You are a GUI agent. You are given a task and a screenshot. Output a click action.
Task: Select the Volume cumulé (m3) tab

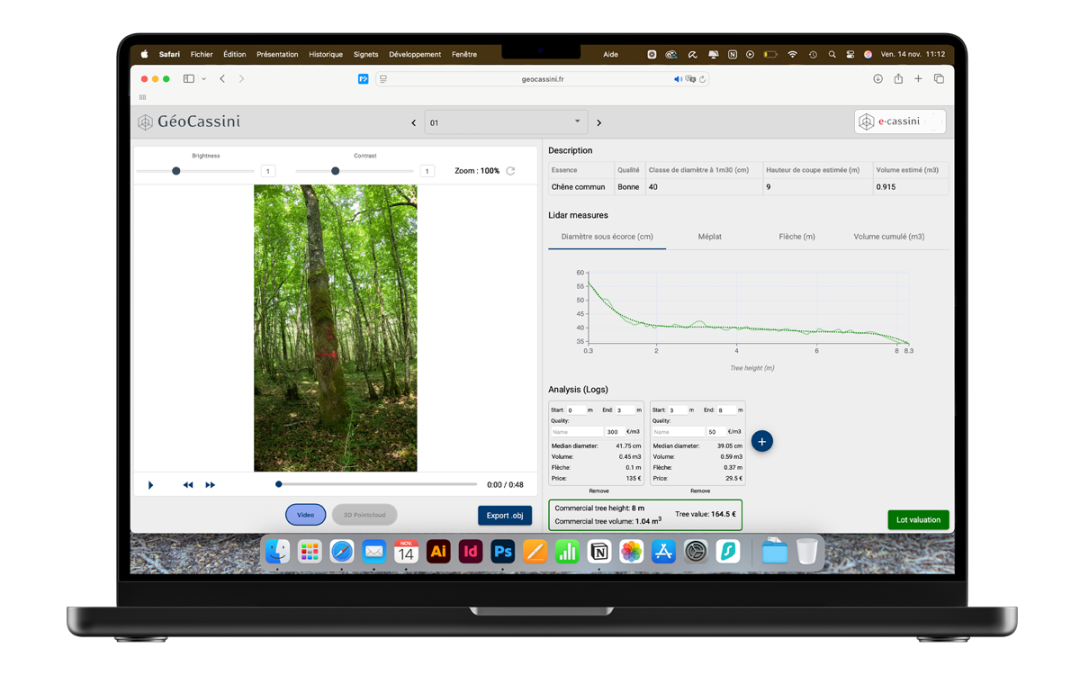click(x=889, y=236)
